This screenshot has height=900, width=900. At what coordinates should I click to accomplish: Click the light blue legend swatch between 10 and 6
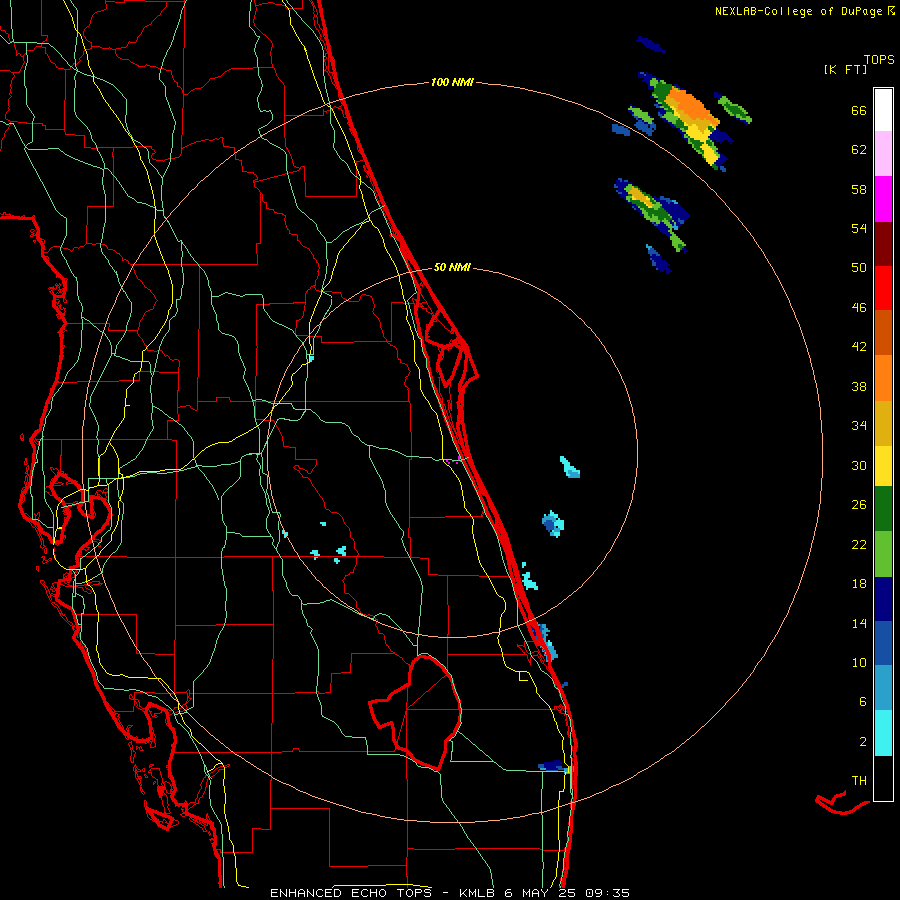883,688
